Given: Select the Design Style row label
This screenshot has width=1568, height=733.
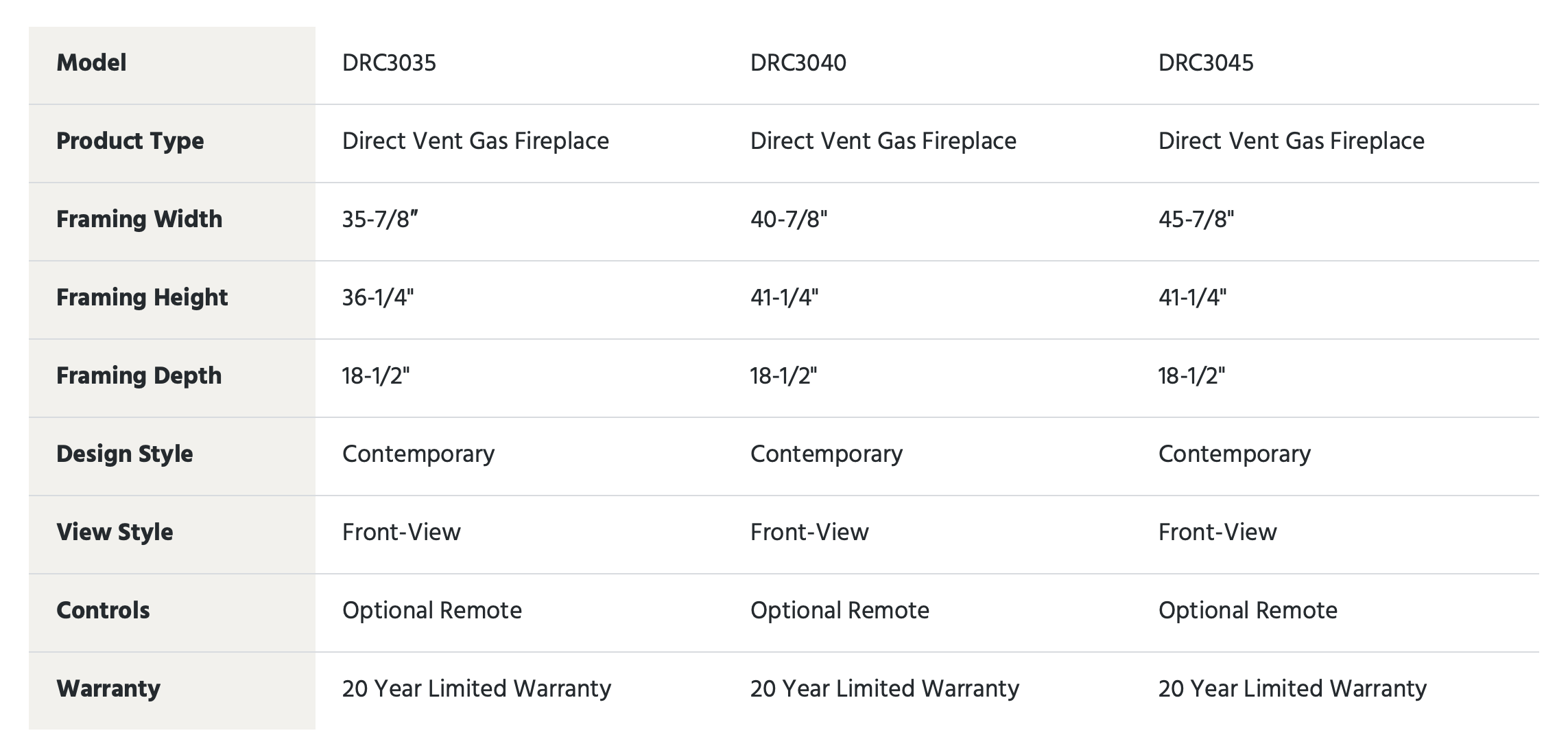Looking at the screenshot, I should [x=125, y=454].
